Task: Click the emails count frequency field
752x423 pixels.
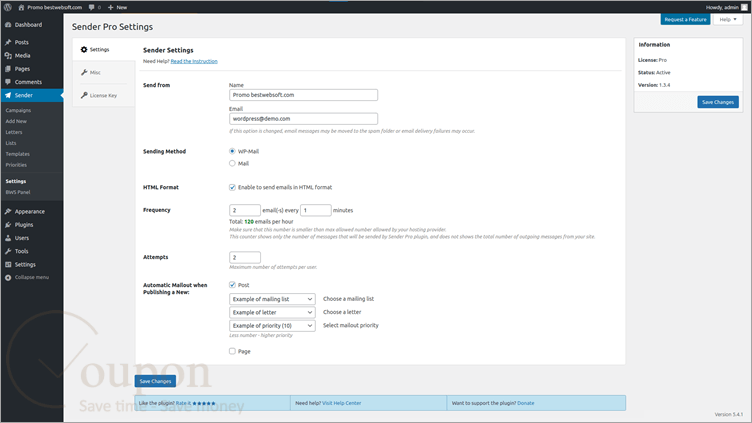Action: [245, 210]
